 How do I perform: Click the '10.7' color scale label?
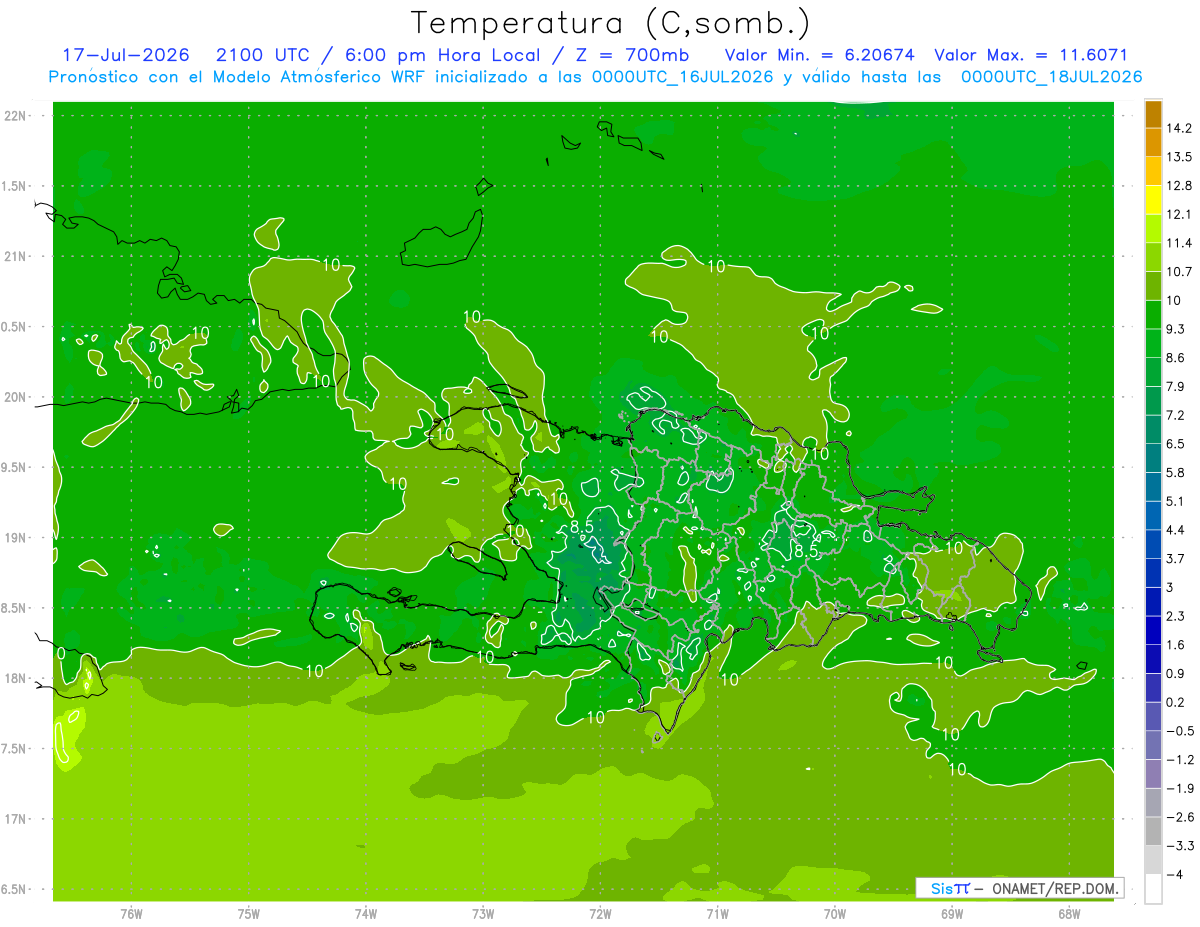tap(1181, 272)
